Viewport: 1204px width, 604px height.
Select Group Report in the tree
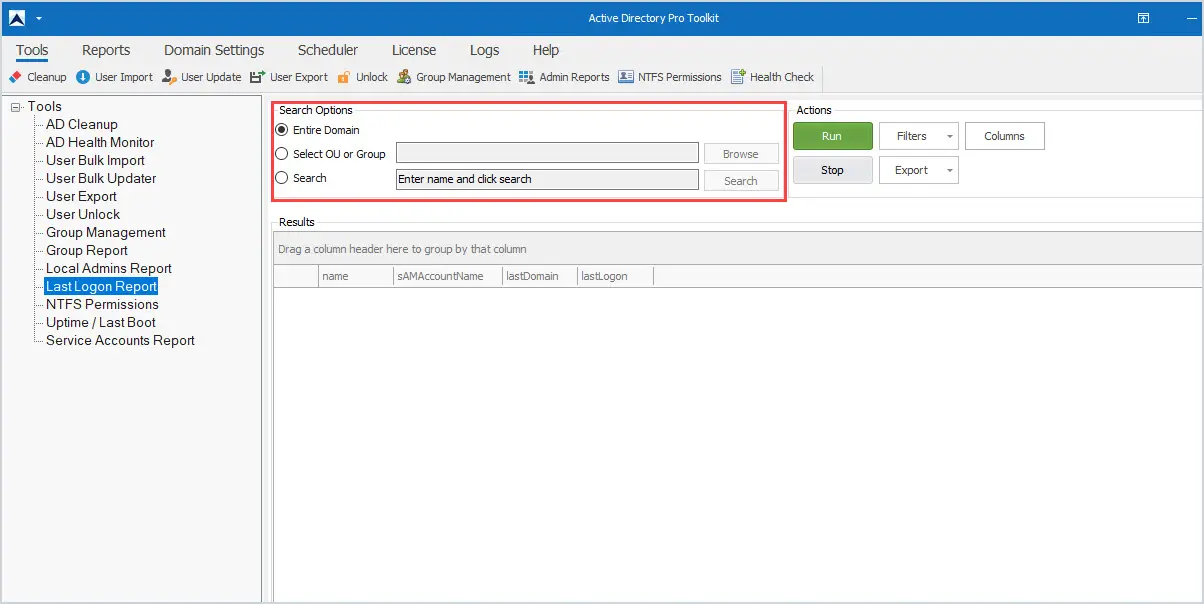(x=87, y=250)
